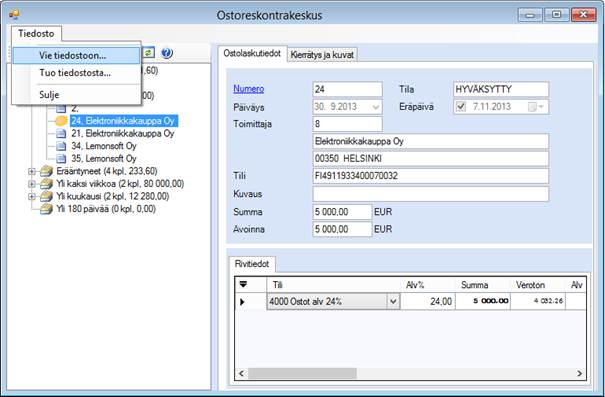Click the 5 000,00 cell in grid
This screenshot has height=397, width=605.
coord(483,301)
